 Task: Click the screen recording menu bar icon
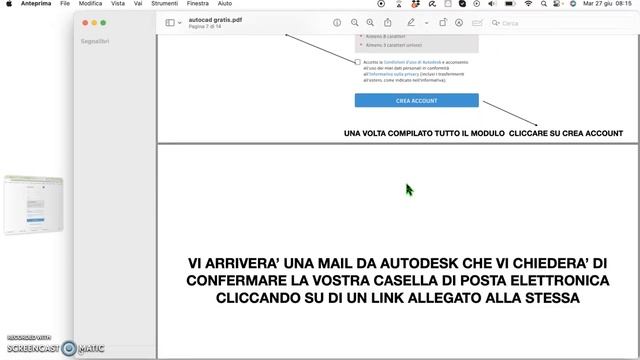coord(381,4)
